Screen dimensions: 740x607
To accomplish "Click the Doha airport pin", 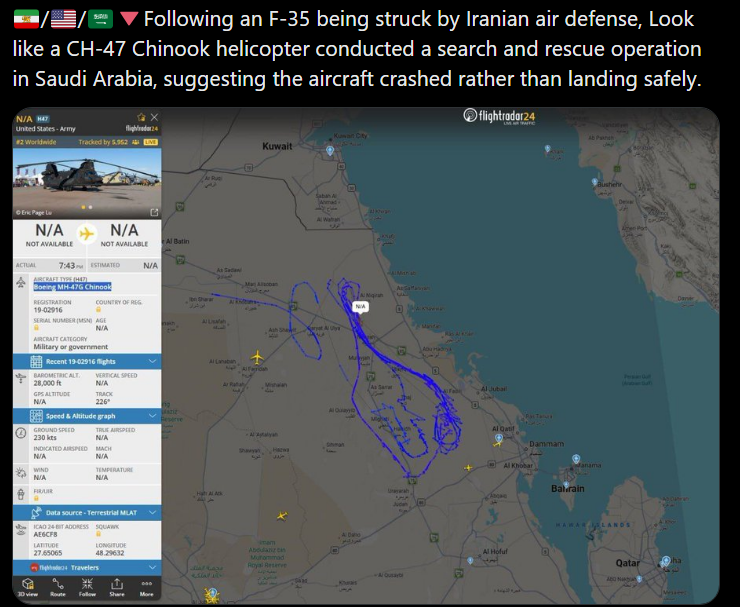I will (x=666, y=560).
